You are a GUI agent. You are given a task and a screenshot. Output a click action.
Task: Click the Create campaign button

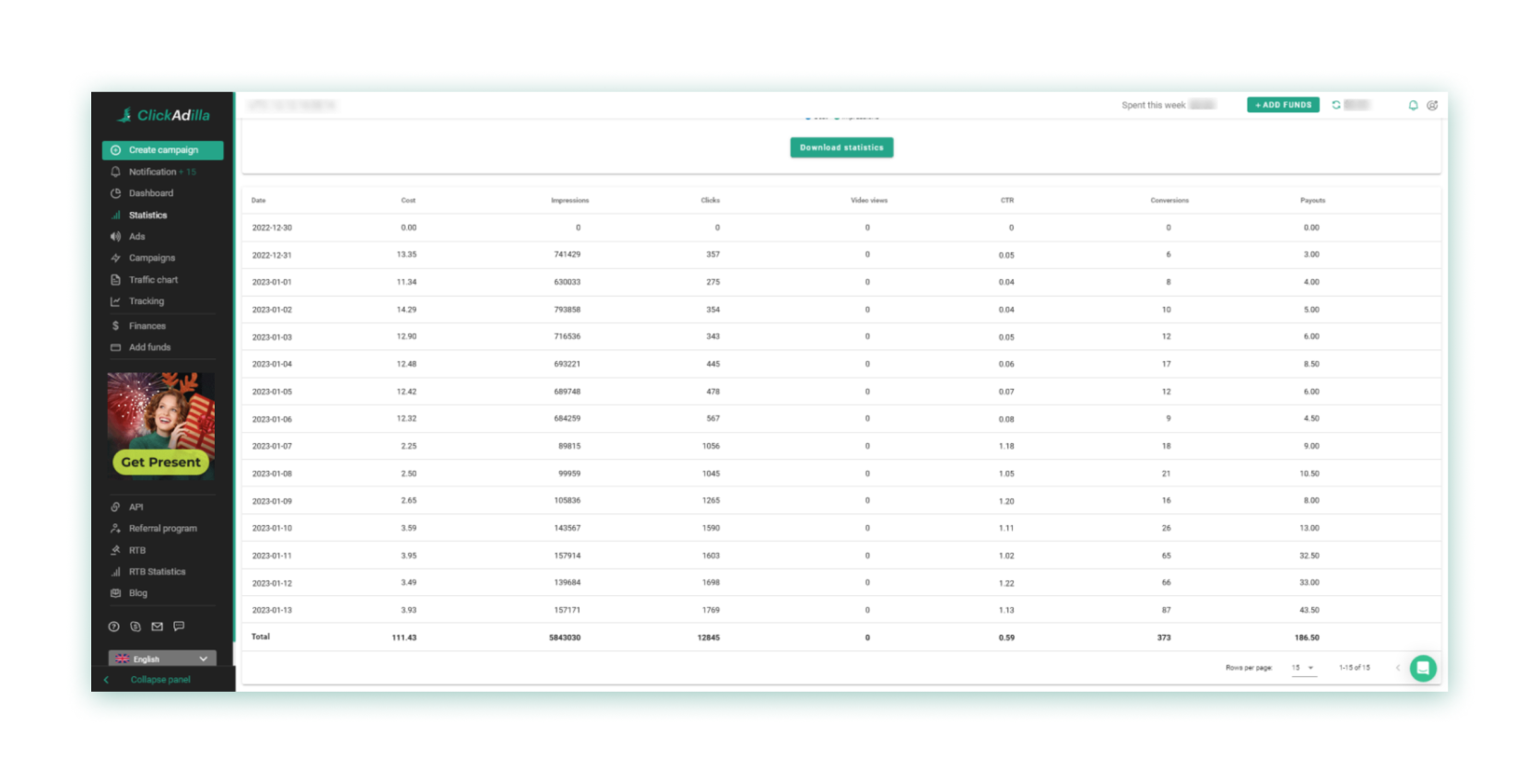point(163,150)
